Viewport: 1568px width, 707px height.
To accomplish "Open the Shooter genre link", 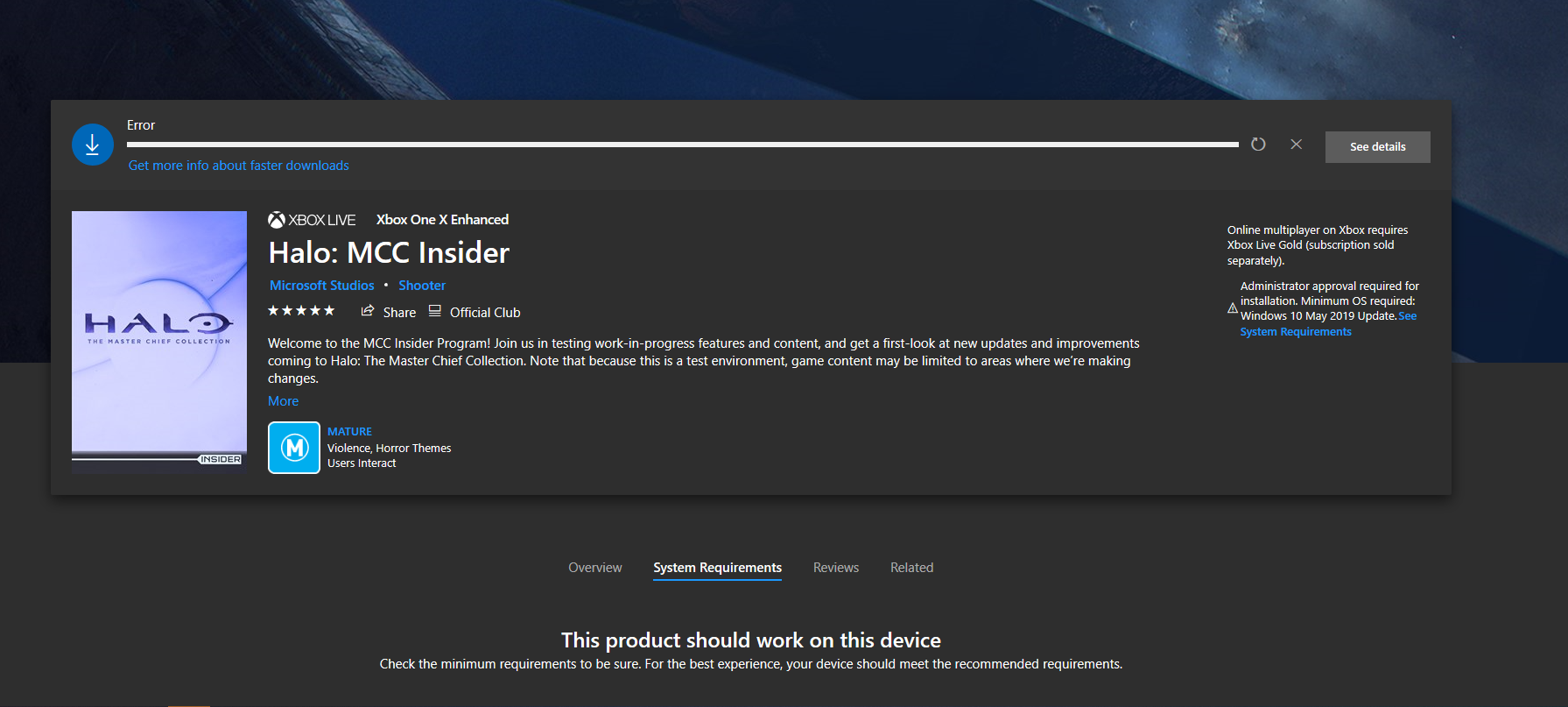I will 422,286.
